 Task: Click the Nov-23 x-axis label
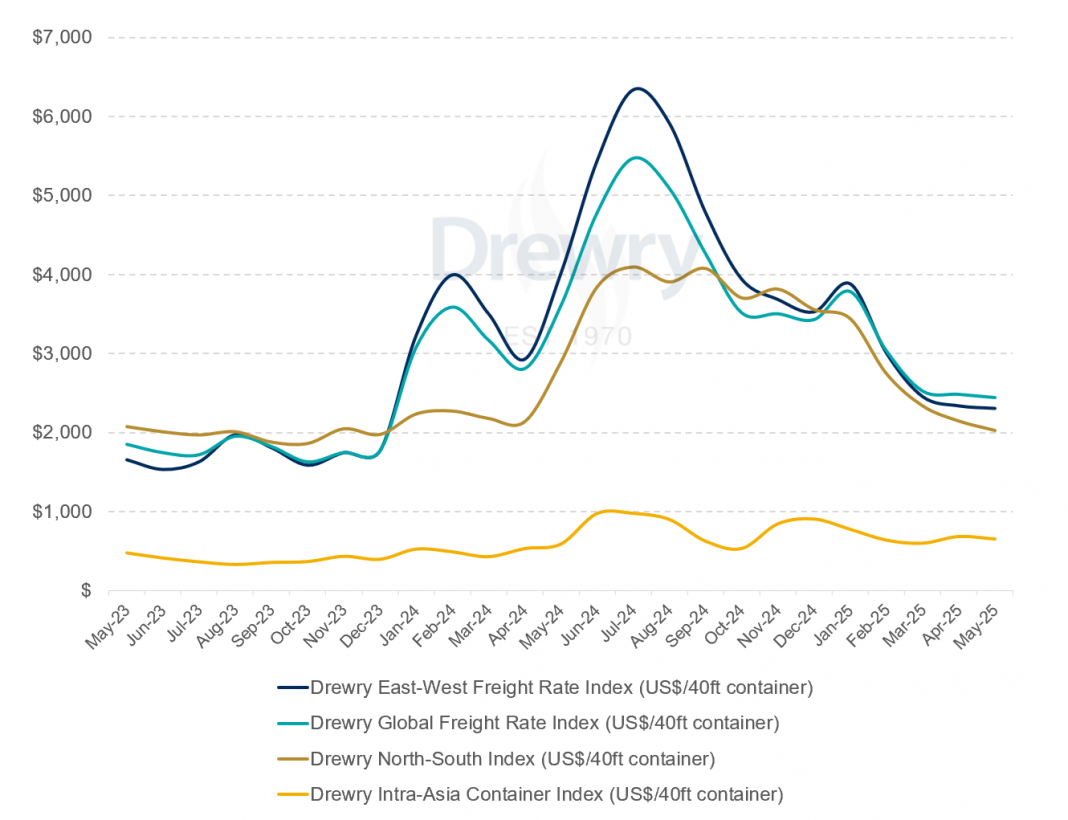coord(325,627)
